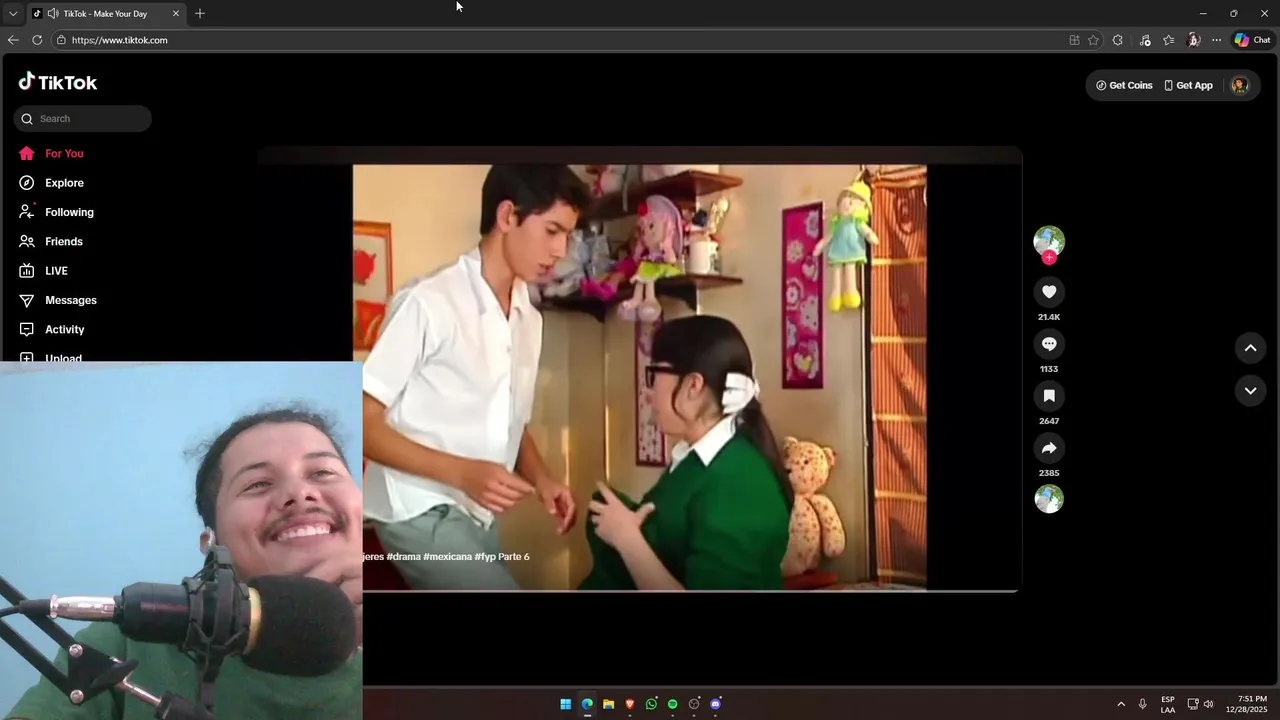Click Get Coins button
Screen dimensions: 1280x720
[x=1124, y=85]
